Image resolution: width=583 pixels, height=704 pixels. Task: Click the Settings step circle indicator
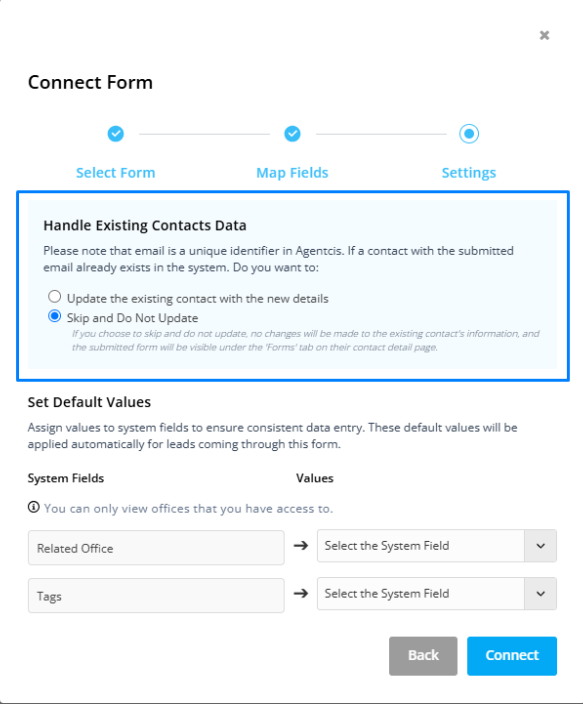469,133
